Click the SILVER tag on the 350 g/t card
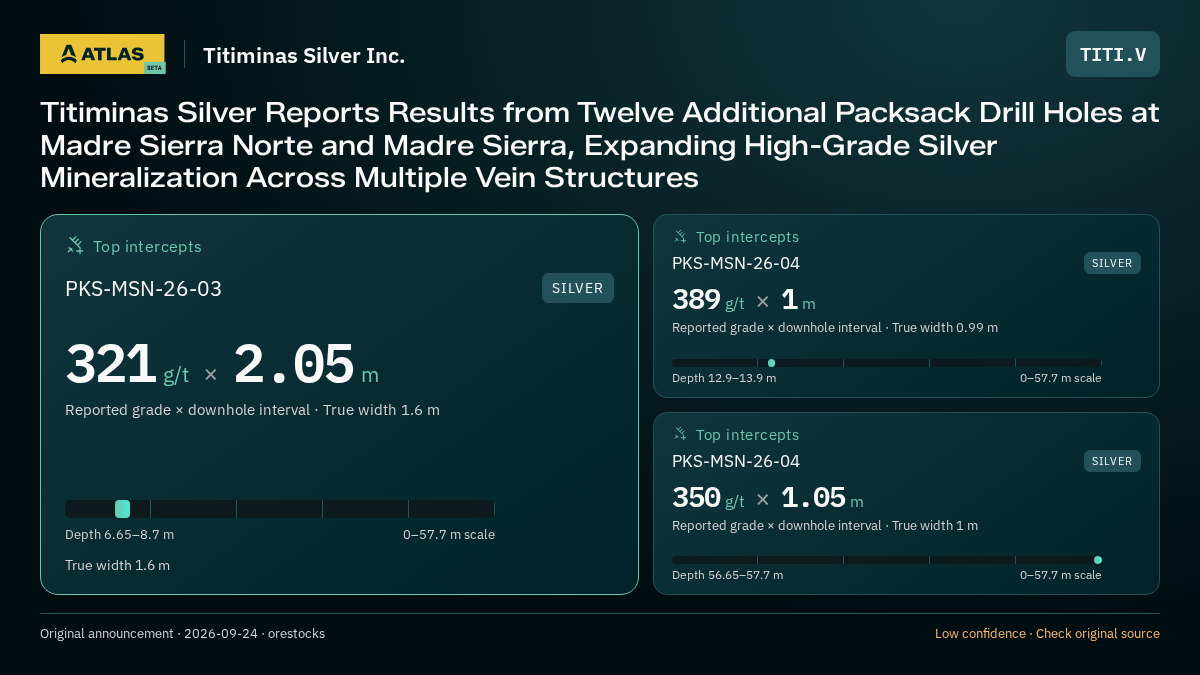 tap(1112, 461)
